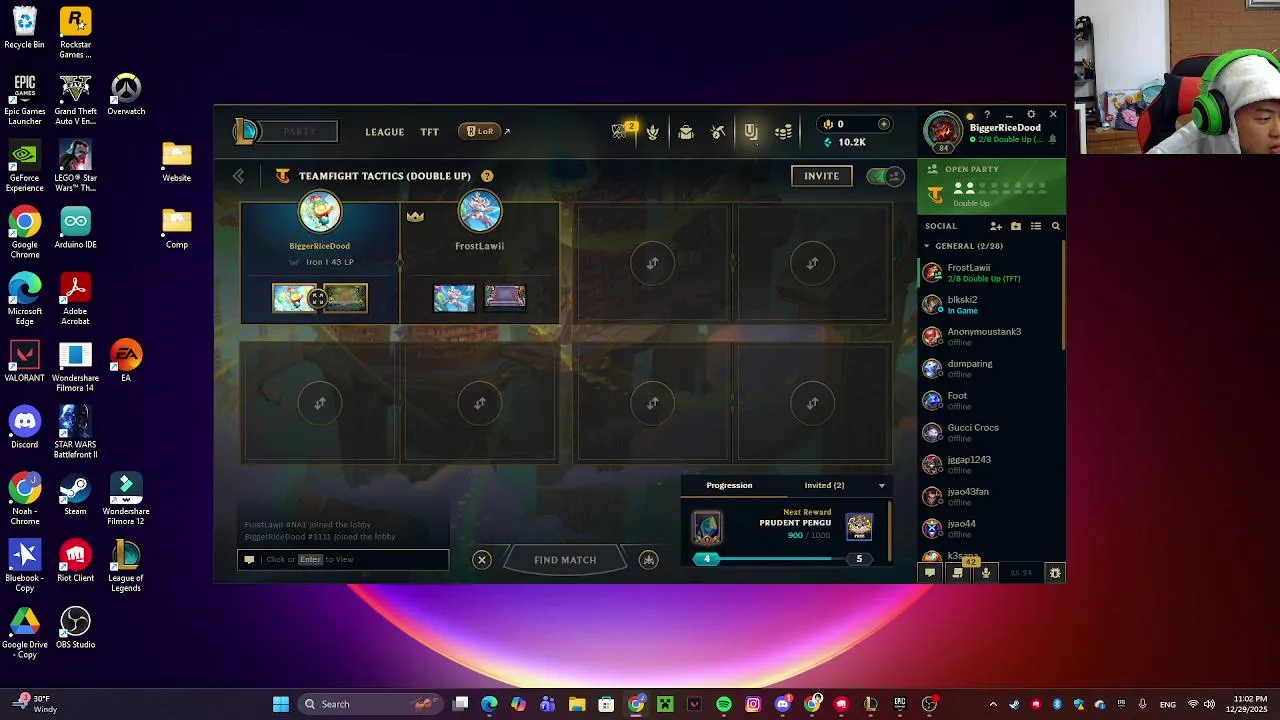Open the Collection backpack icon
1280x720 pixels.
coord(686,132)
